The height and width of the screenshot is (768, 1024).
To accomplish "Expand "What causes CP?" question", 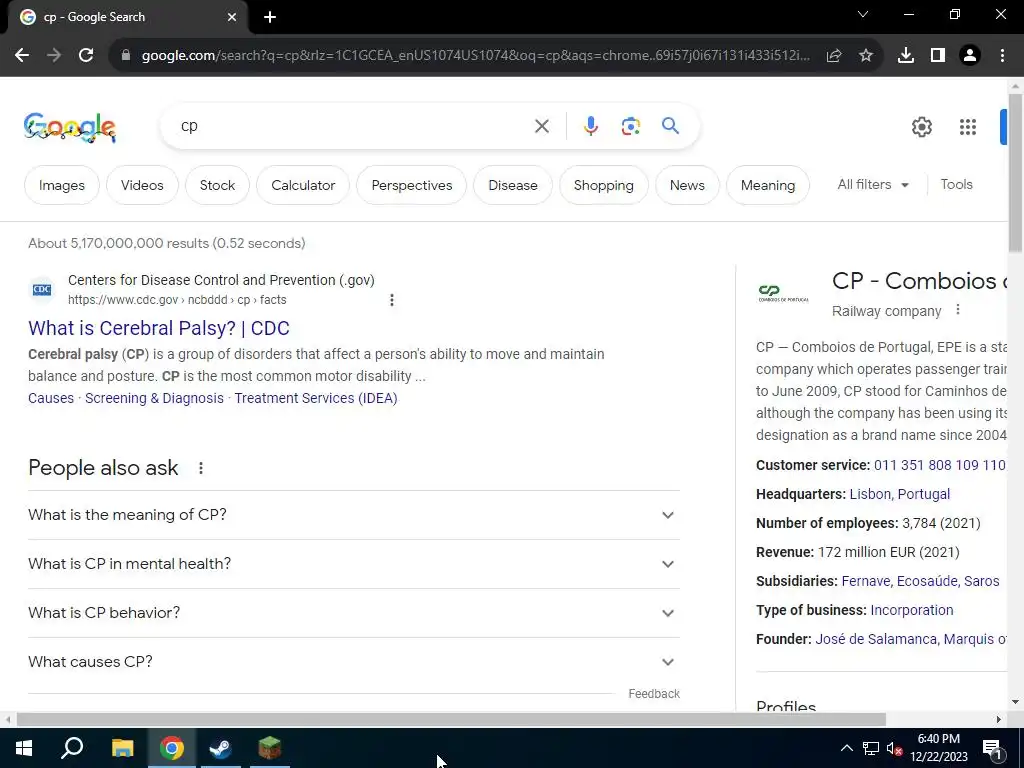I will pos(354,662).
